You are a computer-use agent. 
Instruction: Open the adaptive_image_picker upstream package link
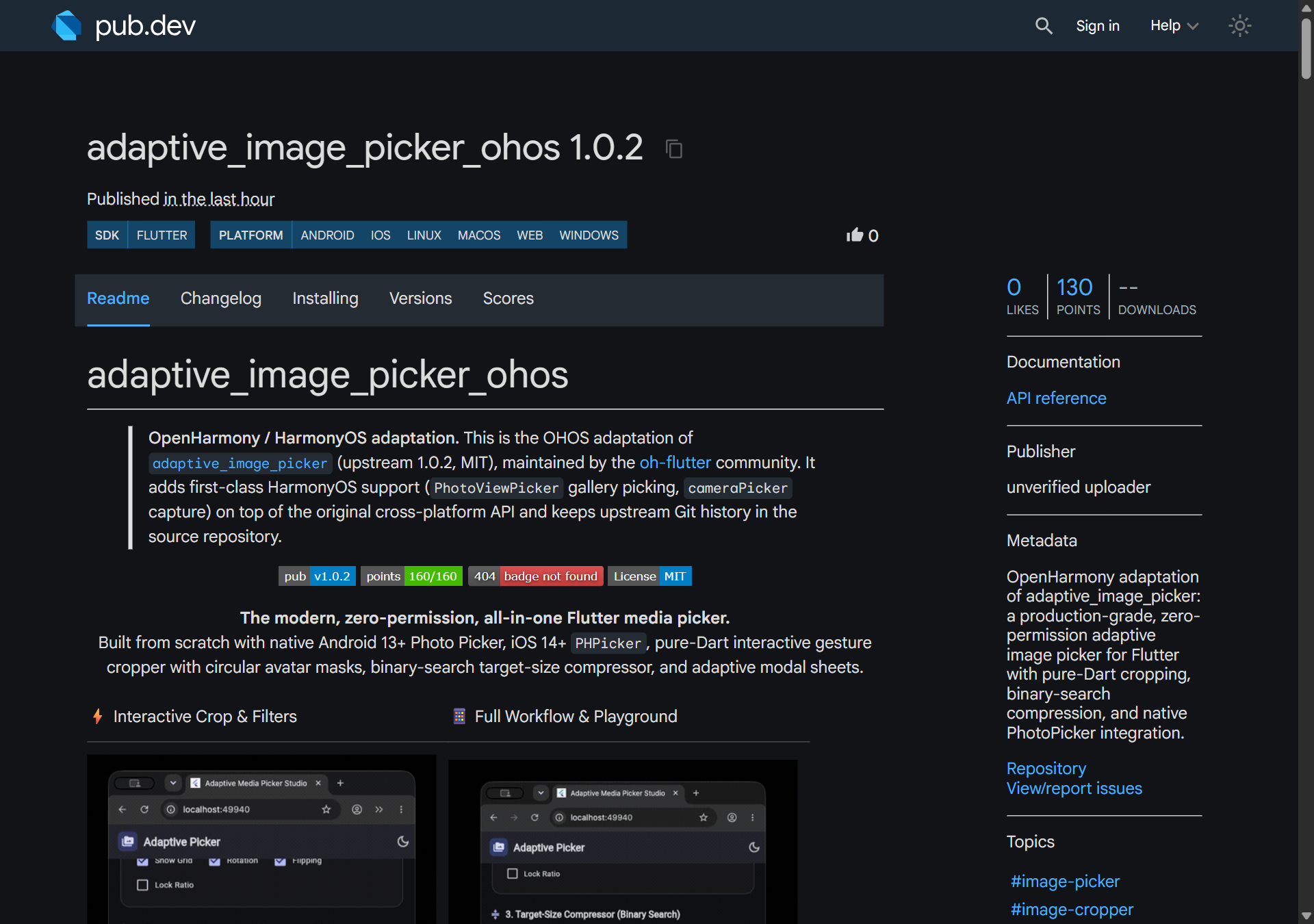240,463
